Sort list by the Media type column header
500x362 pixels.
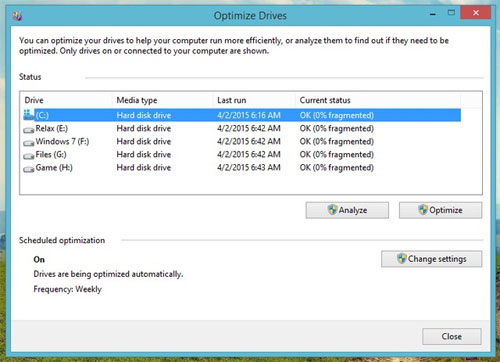[137, 100]
